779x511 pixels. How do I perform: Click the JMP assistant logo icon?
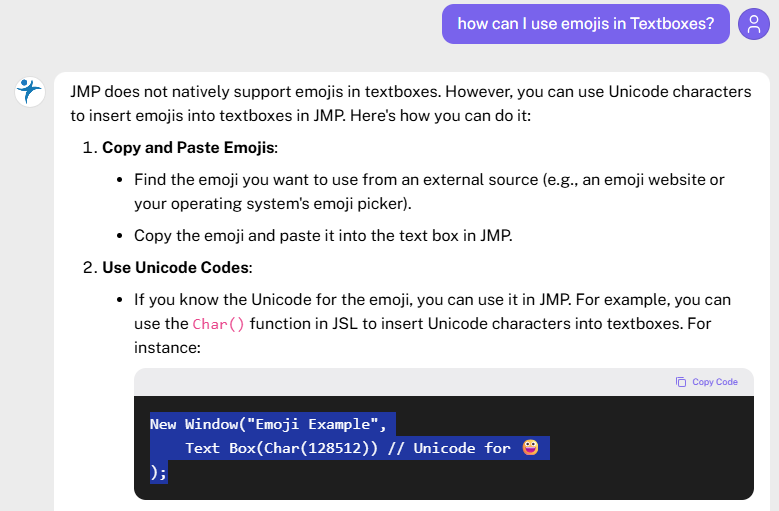(x=29, y=91)
